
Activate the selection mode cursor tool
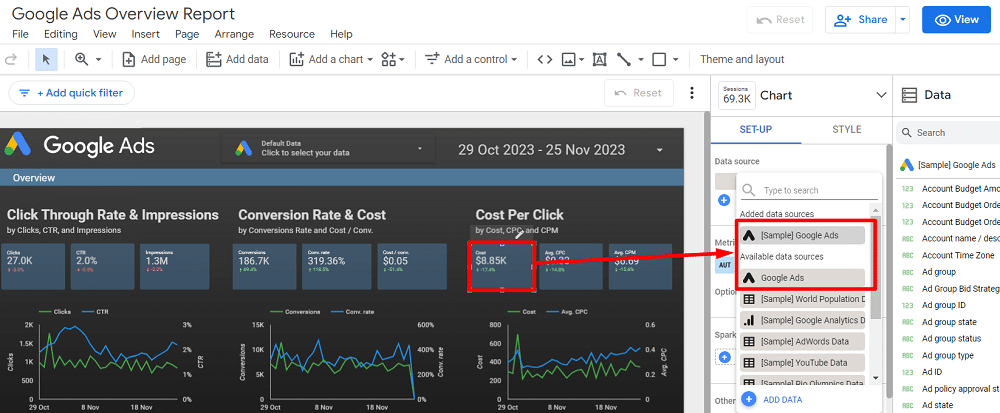(x=46, y=59)
